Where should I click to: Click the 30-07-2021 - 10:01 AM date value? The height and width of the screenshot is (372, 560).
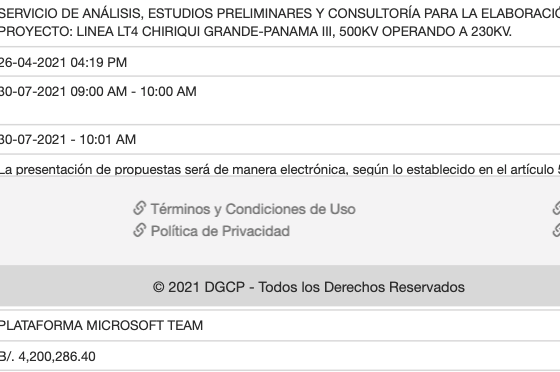(x=68, y=139)
